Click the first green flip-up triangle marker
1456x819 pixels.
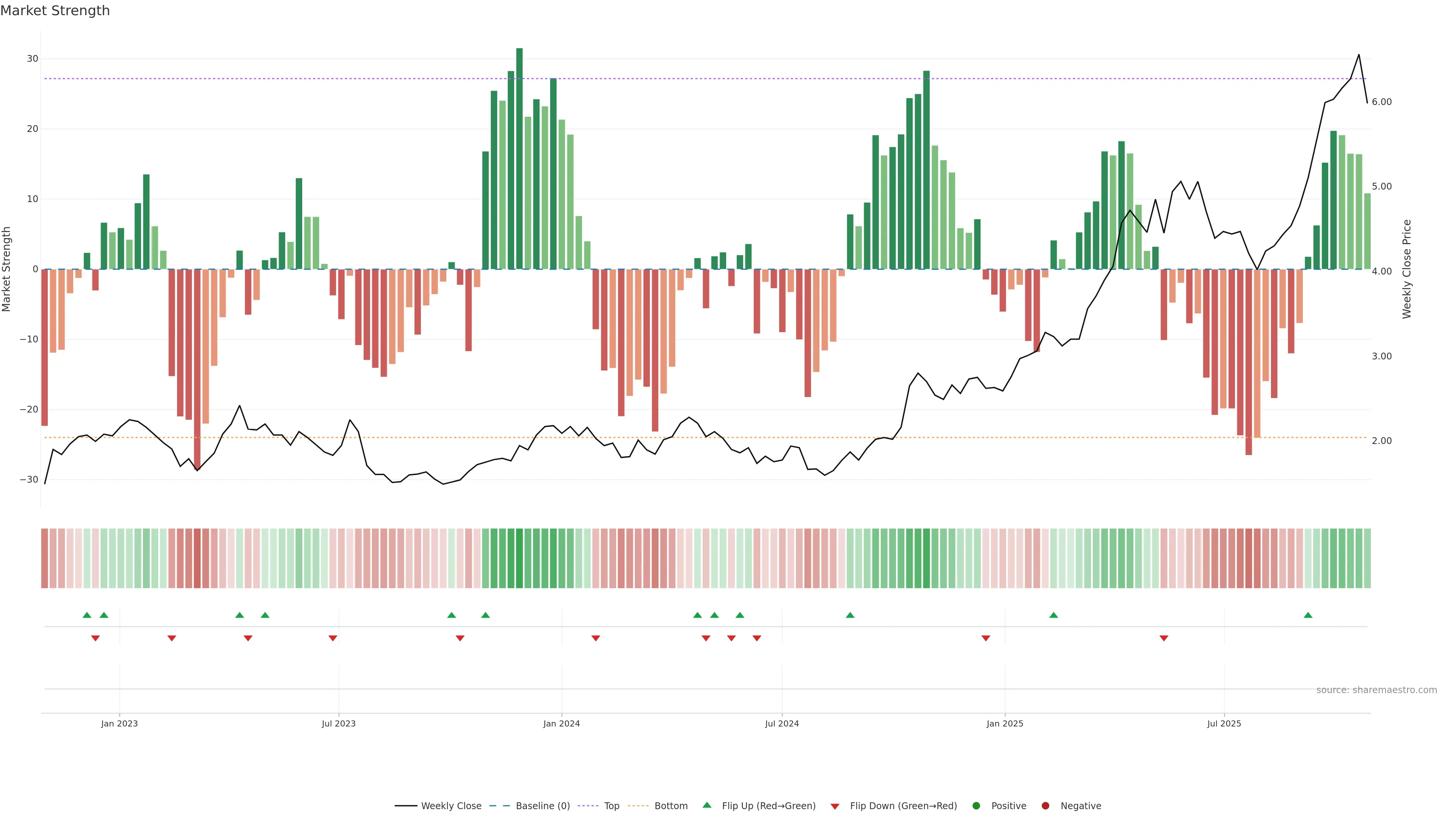pos(86,615)
